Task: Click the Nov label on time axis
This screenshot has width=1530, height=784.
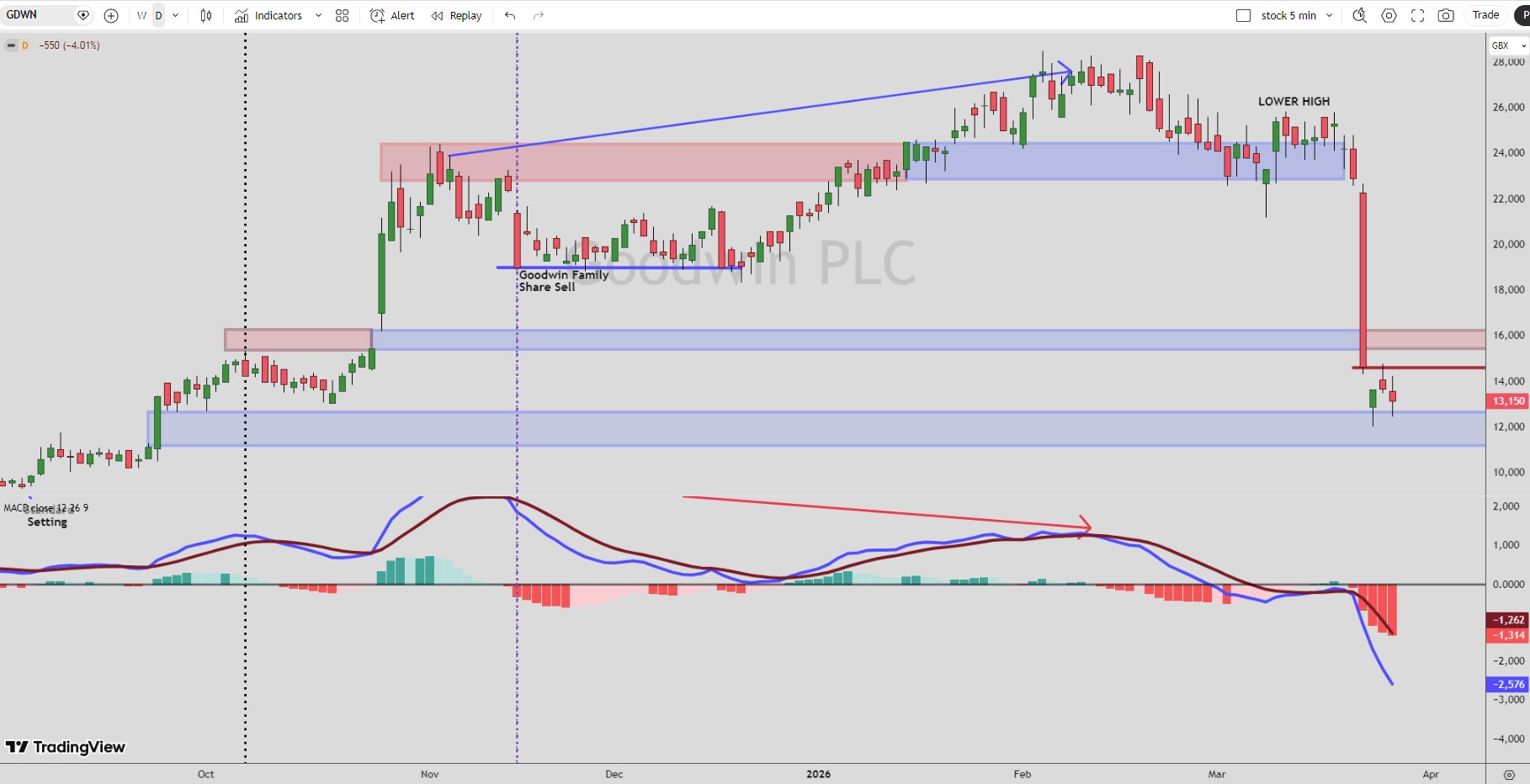Action: 429,774
